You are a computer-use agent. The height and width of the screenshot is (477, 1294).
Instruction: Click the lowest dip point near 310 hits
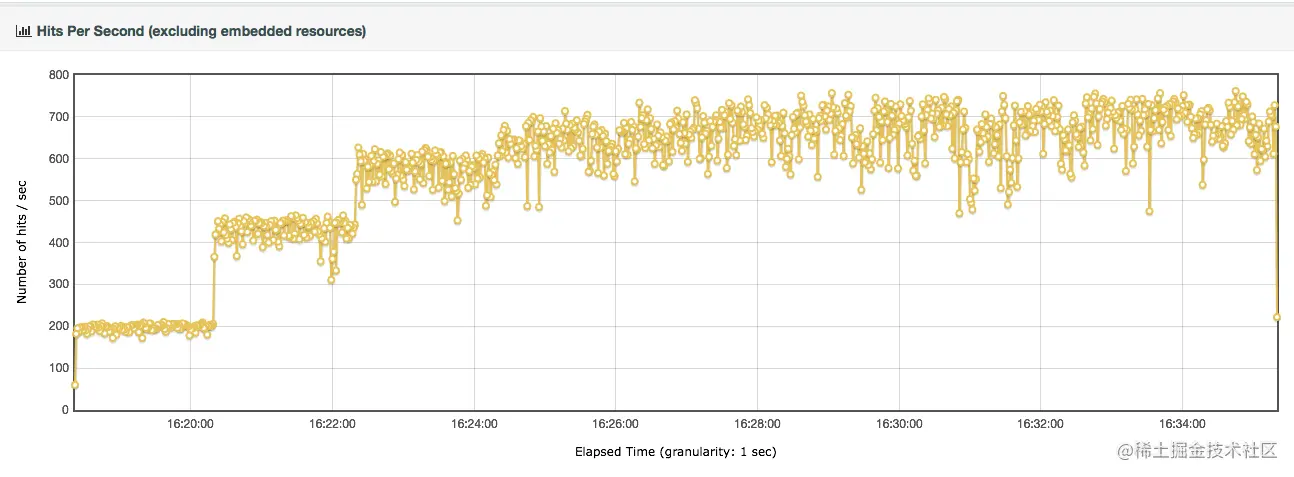click(x=331, y=280)
